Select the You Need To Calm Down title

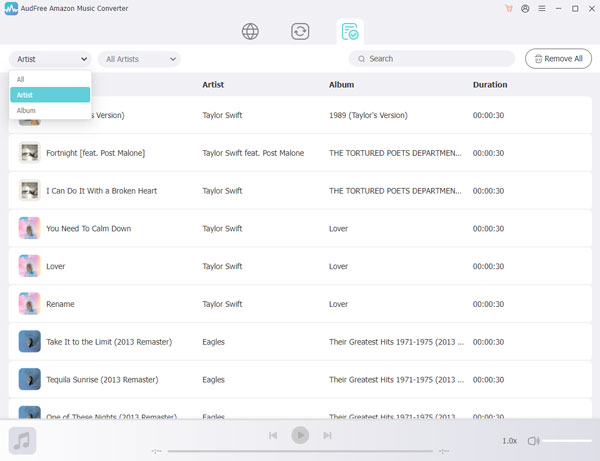pos(88,228)
